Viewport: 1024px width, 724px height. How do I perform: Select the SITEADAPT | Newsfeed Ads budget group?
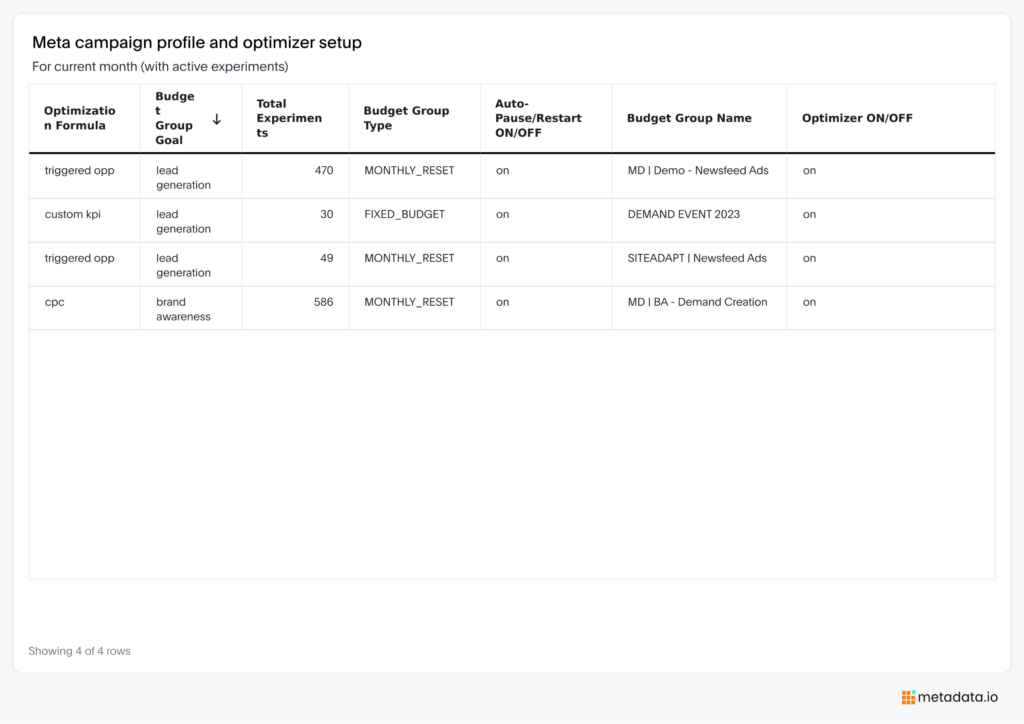click(x=697, y=258)
